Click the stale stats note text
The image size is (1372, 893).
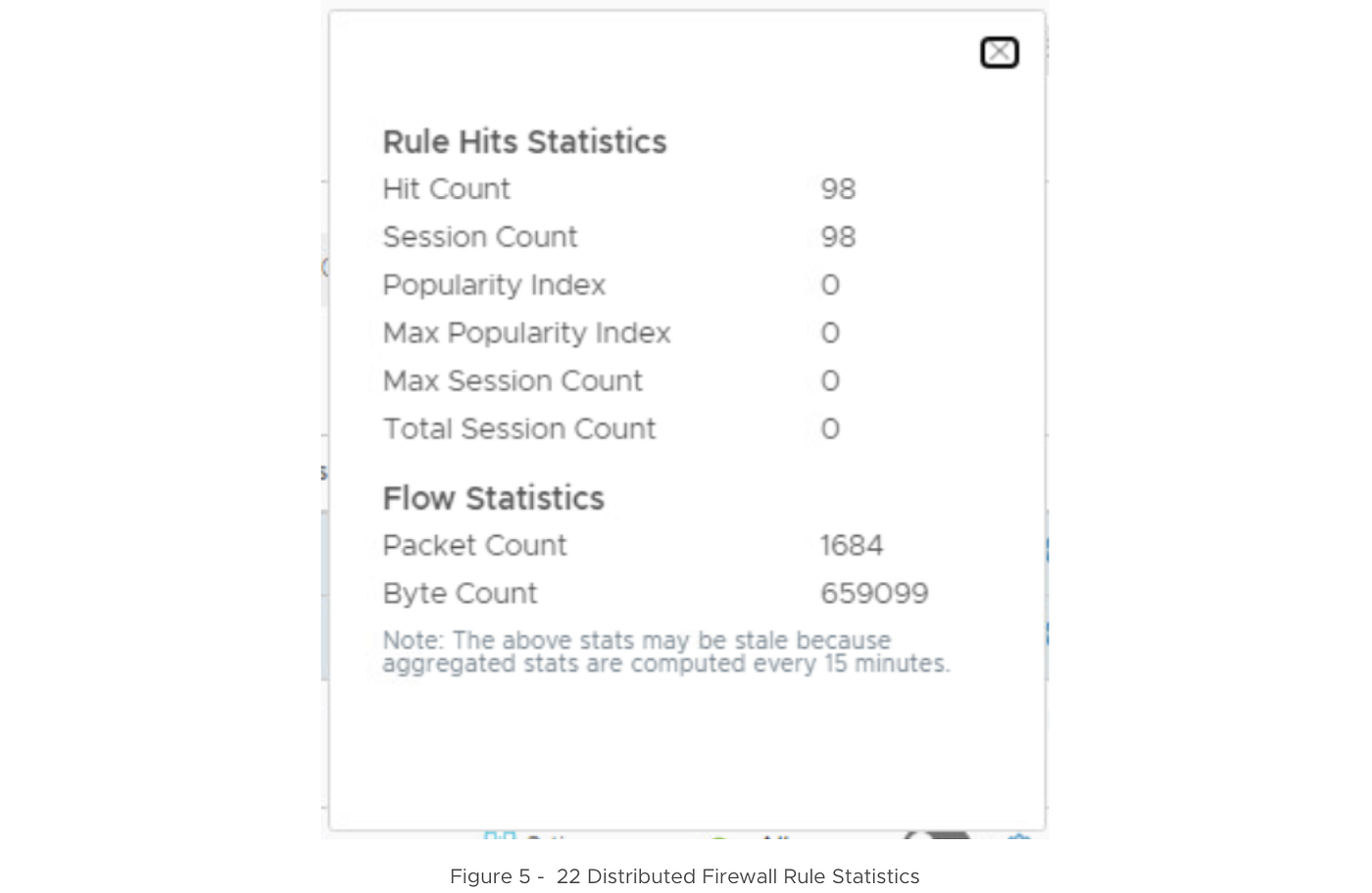pyautogui.click(x=666, y=651)
